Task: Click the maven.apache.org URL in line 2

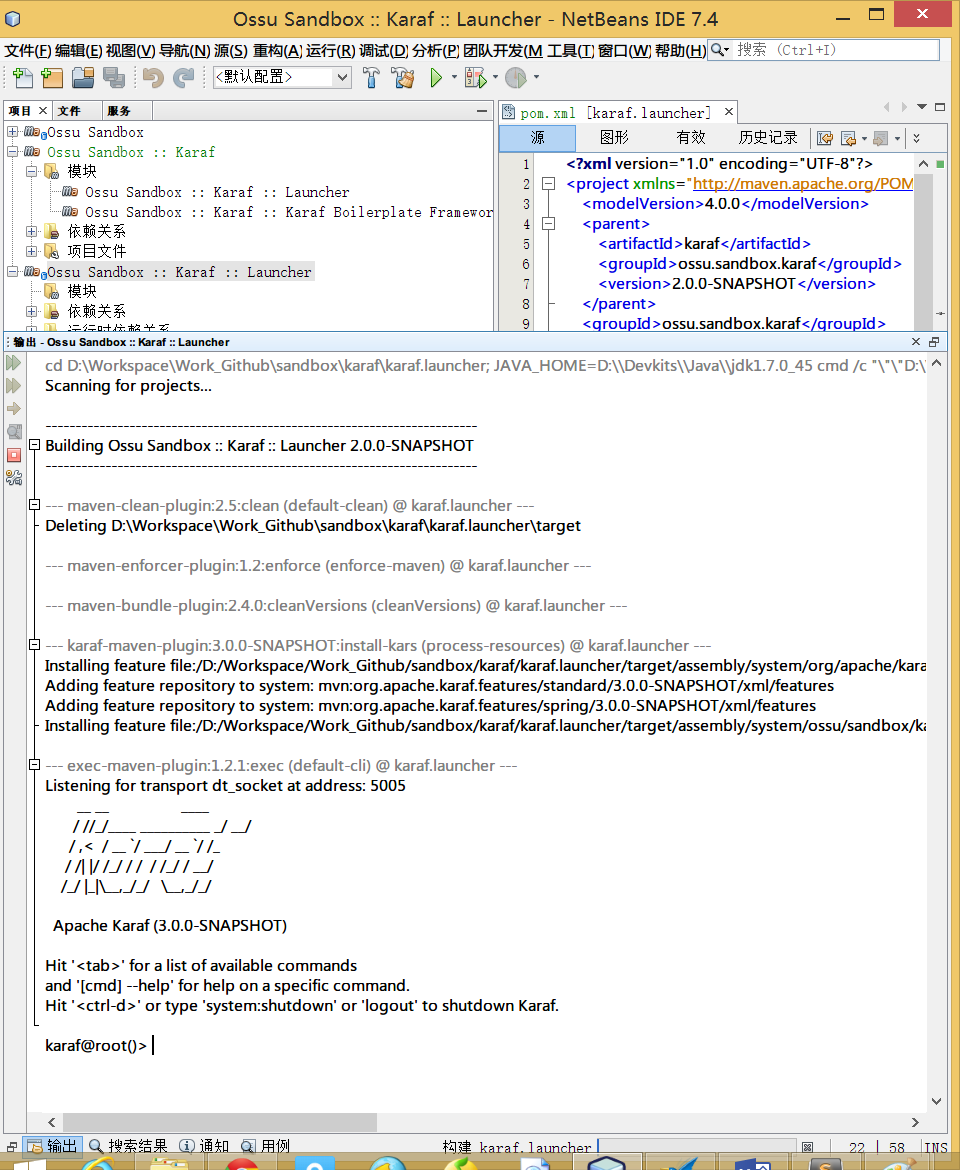Action: coord(803,184)
